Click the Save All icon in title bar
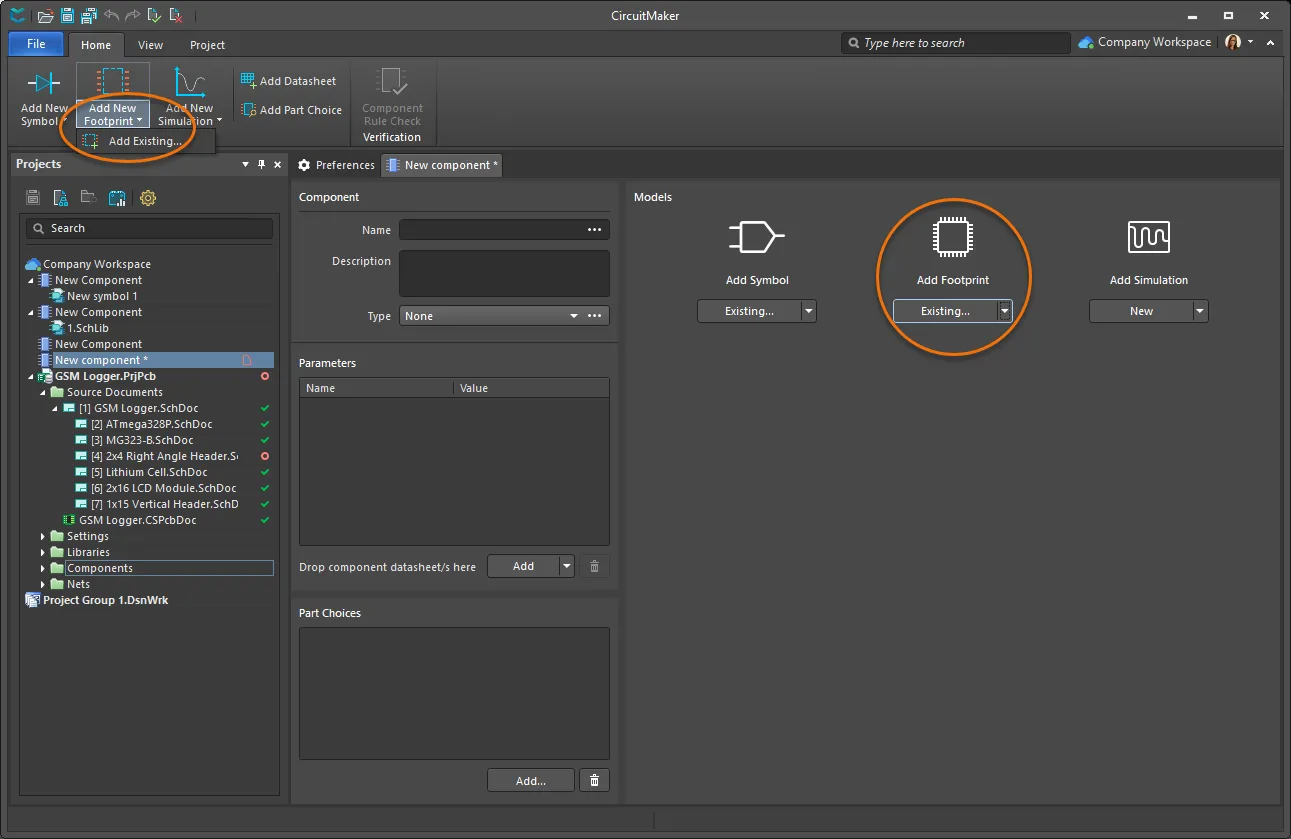 click(x=88, y=15)
